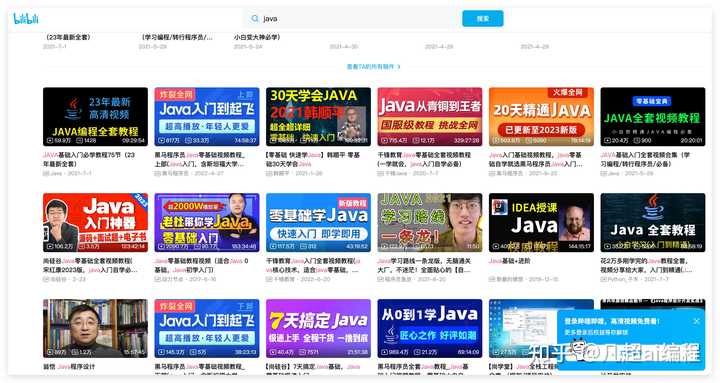
Task: Open title '黑马程序员Java零基础视频教程_上部'
Action: [x=200, y=159]
